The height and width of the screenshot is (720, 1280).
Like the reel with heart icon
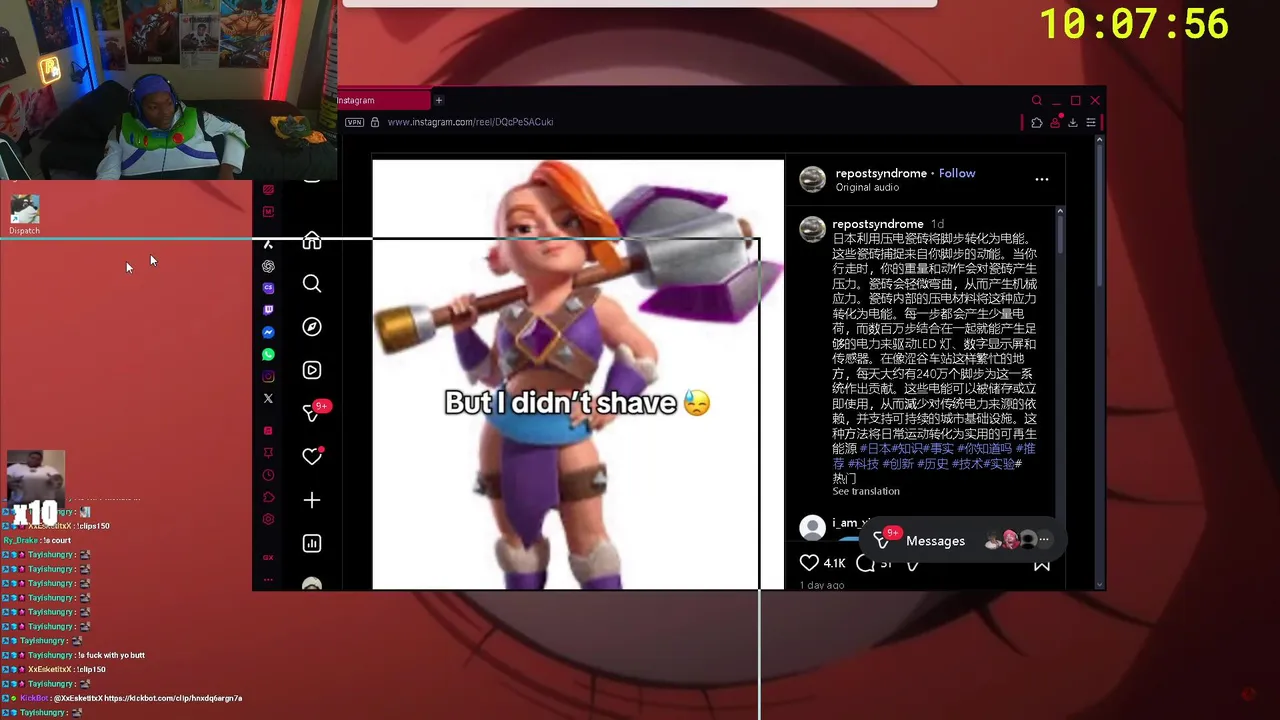[x=809, y=563]
